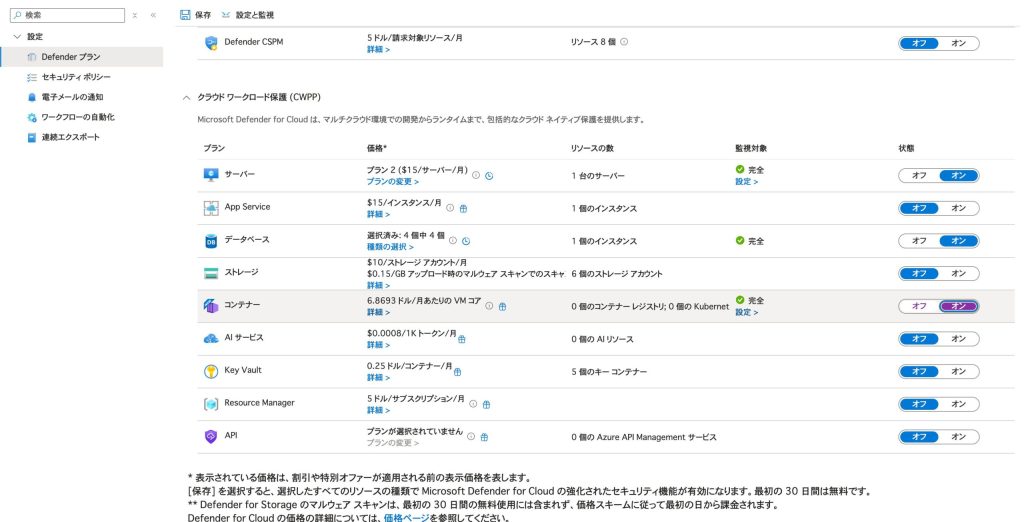1024x522 pixels.
Task: Turn on the API plan toggle
Action: (958, 436)
